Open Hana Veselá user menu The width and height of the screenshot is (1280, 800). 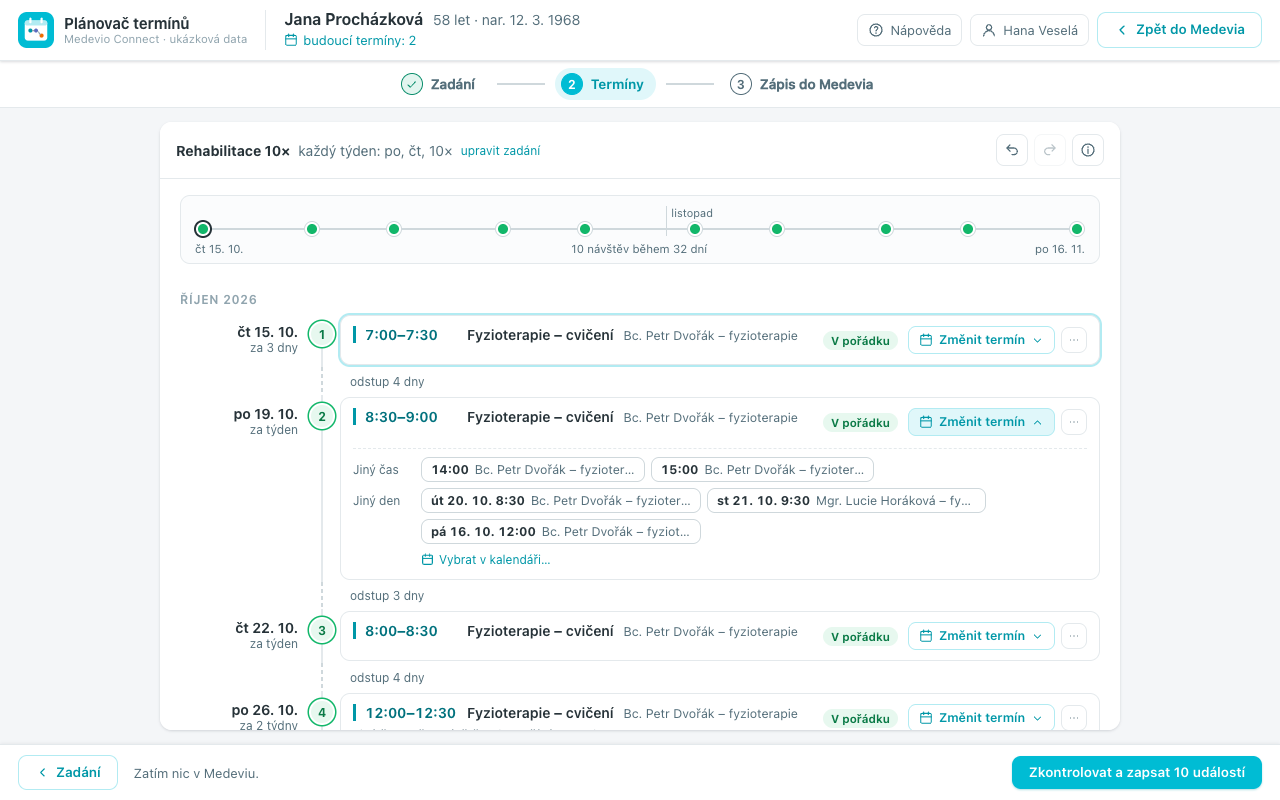point(1029,30)
